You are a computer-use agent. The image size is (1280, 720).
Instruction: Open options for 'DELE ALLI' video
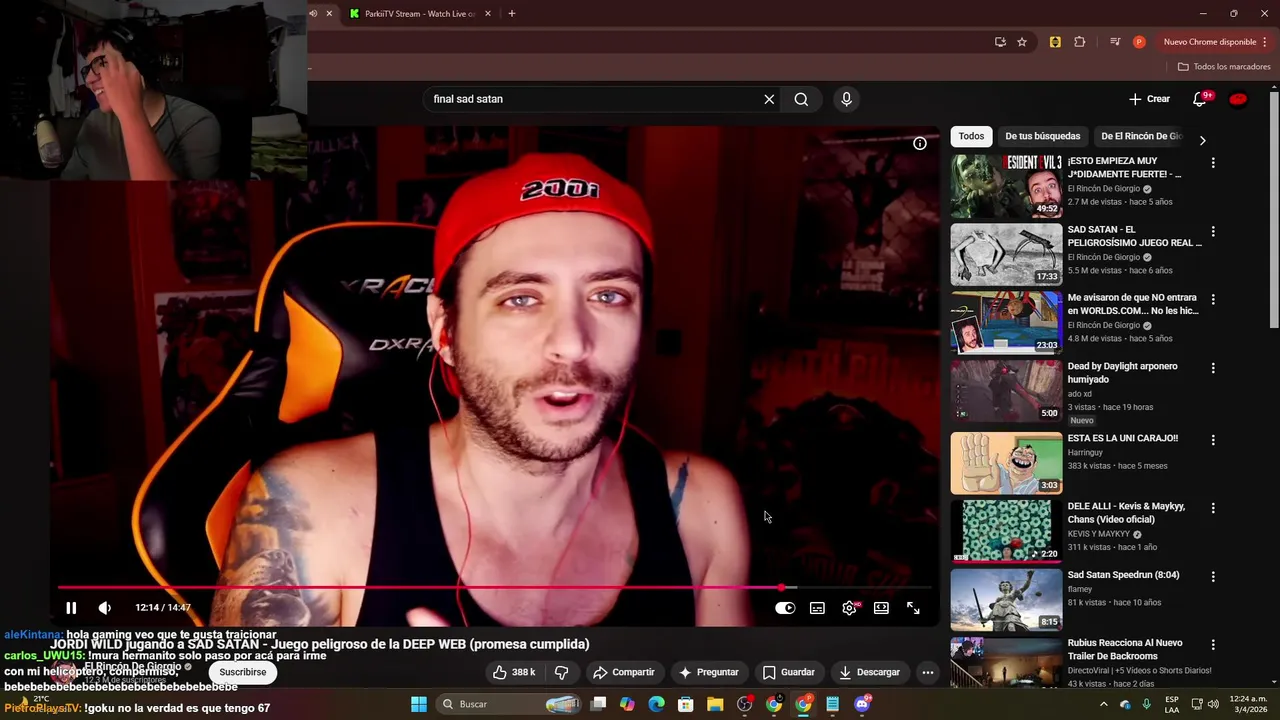point(1213,508)
